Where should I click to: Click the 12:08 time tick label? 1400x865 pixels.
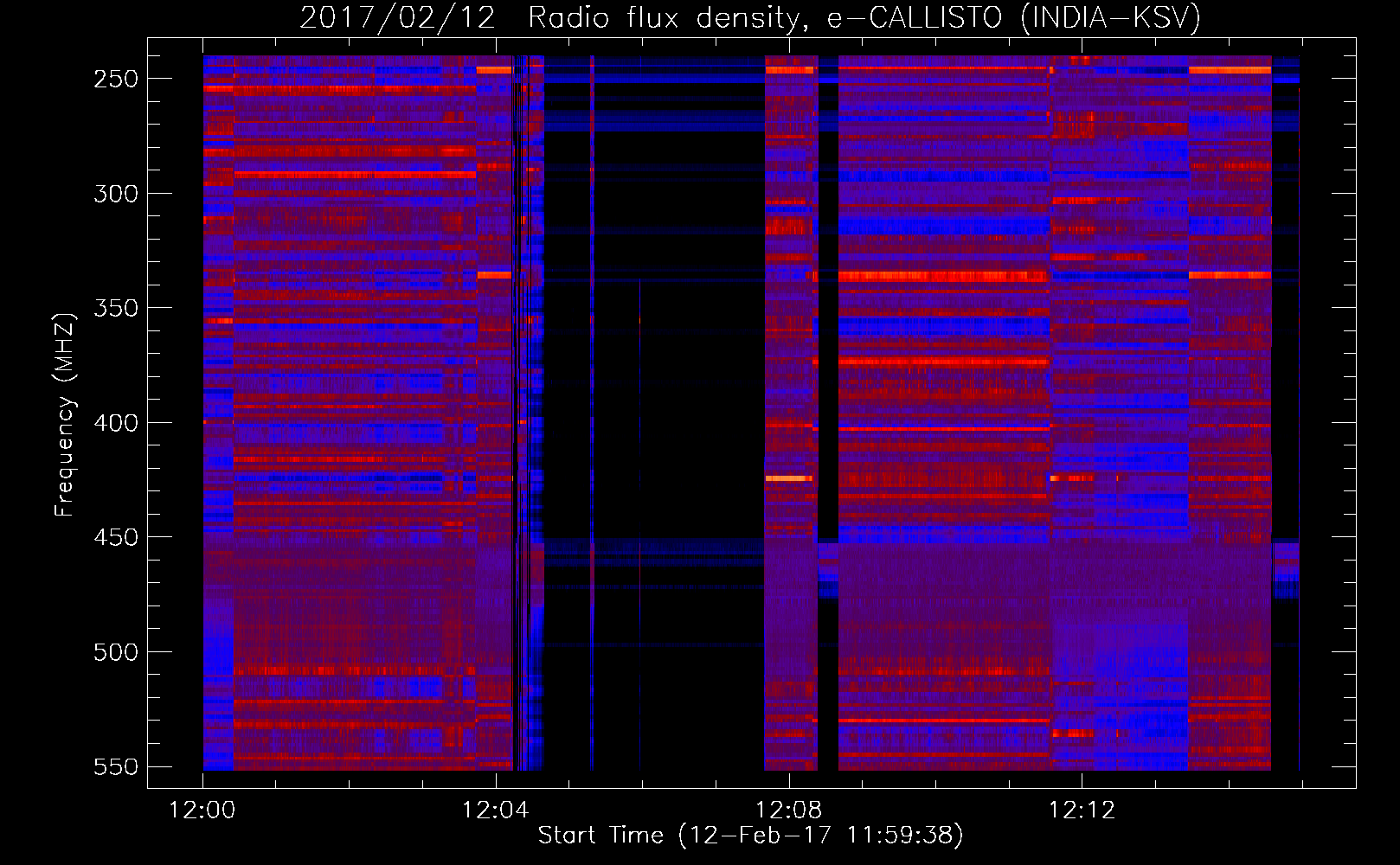point(788,811)
